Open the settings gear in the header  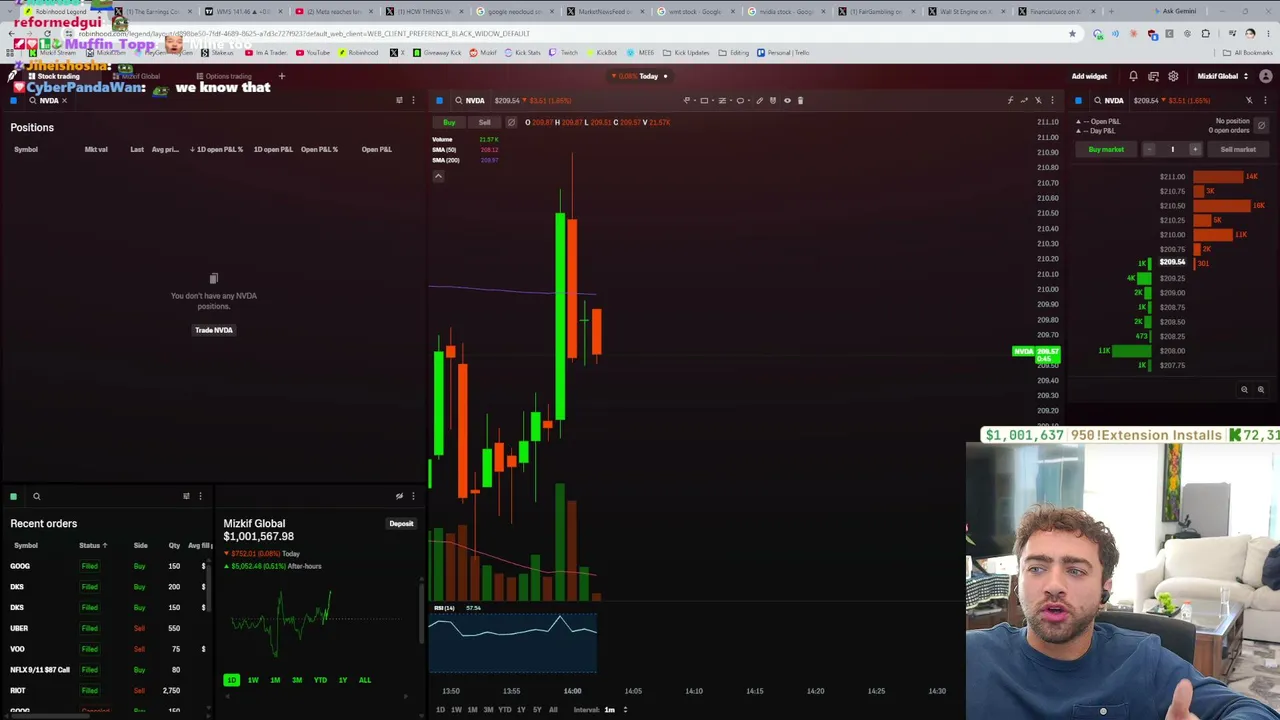click(1173, 76)
